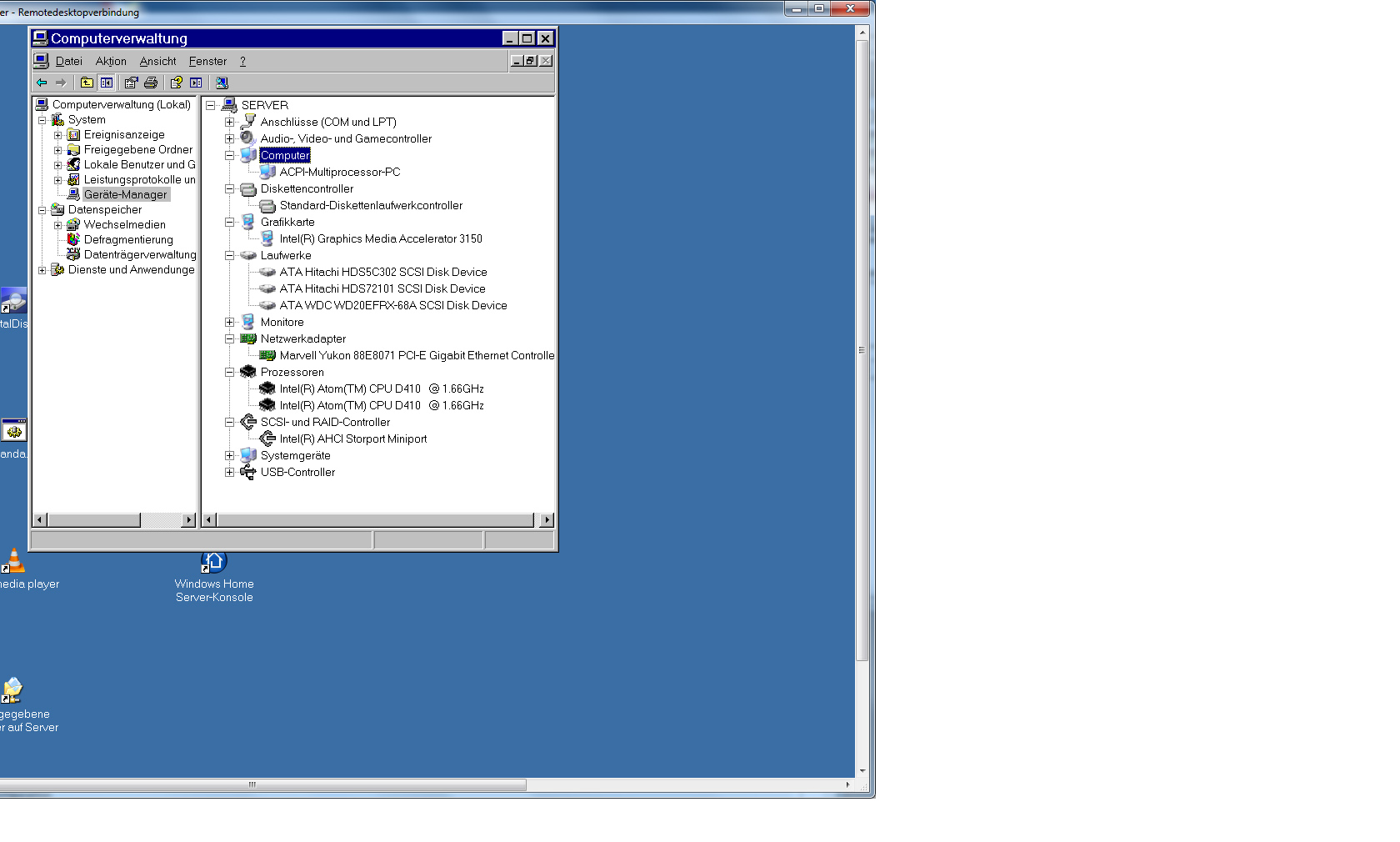1400x842 pixels.
Task: Open the ? help menu
Action: coord(242,61)
